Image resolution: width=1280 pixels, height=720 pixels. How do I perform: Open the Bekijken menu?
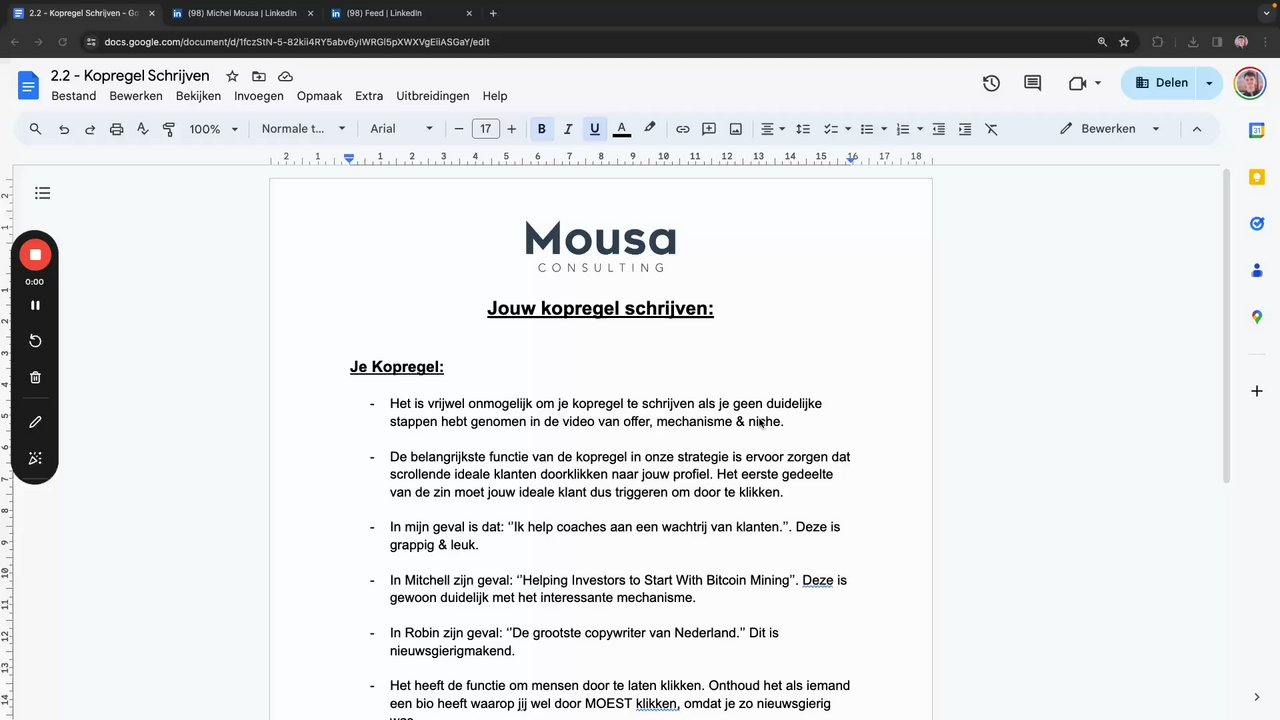point(198,96)
